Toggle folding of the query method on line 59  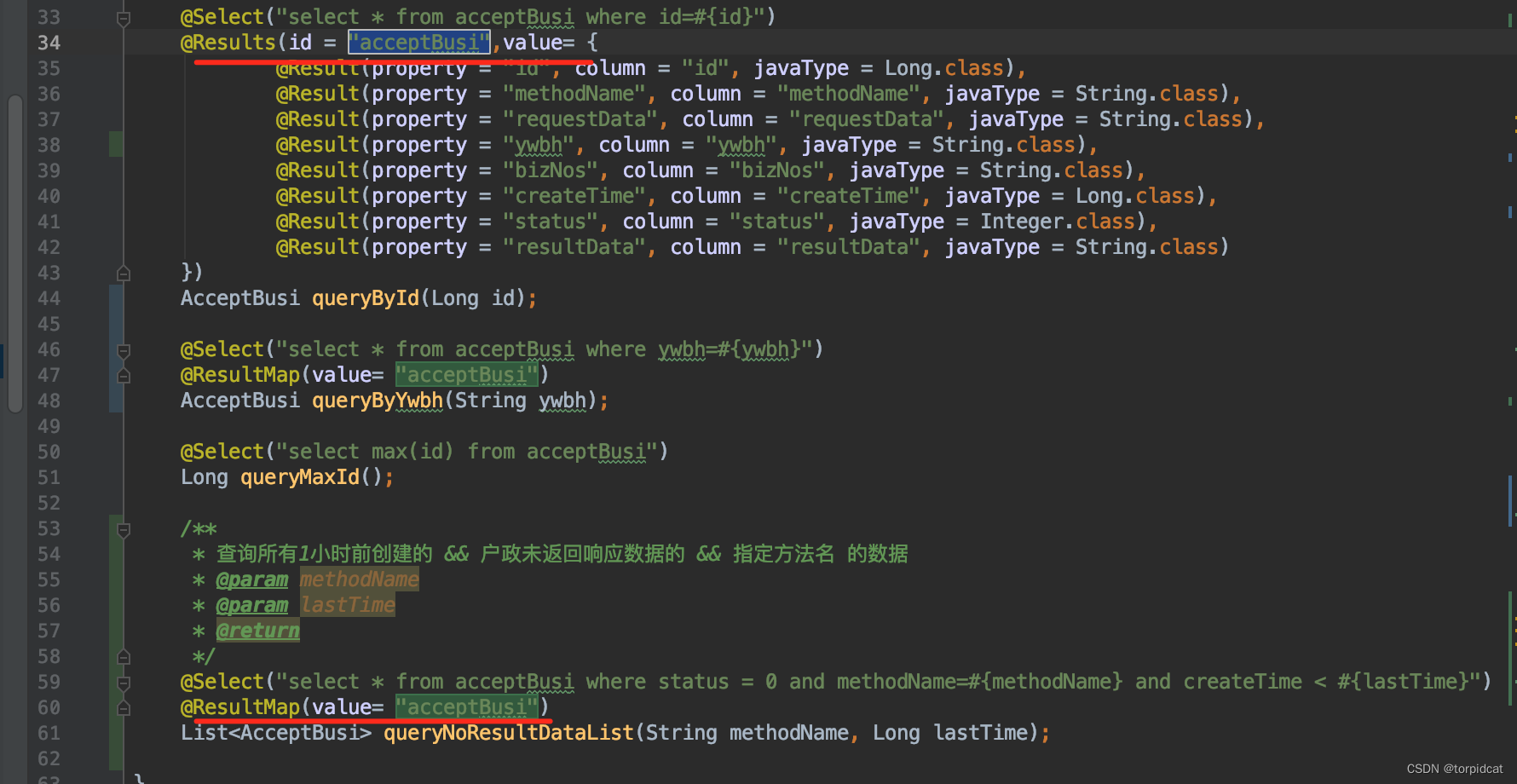tap(124, 682)
